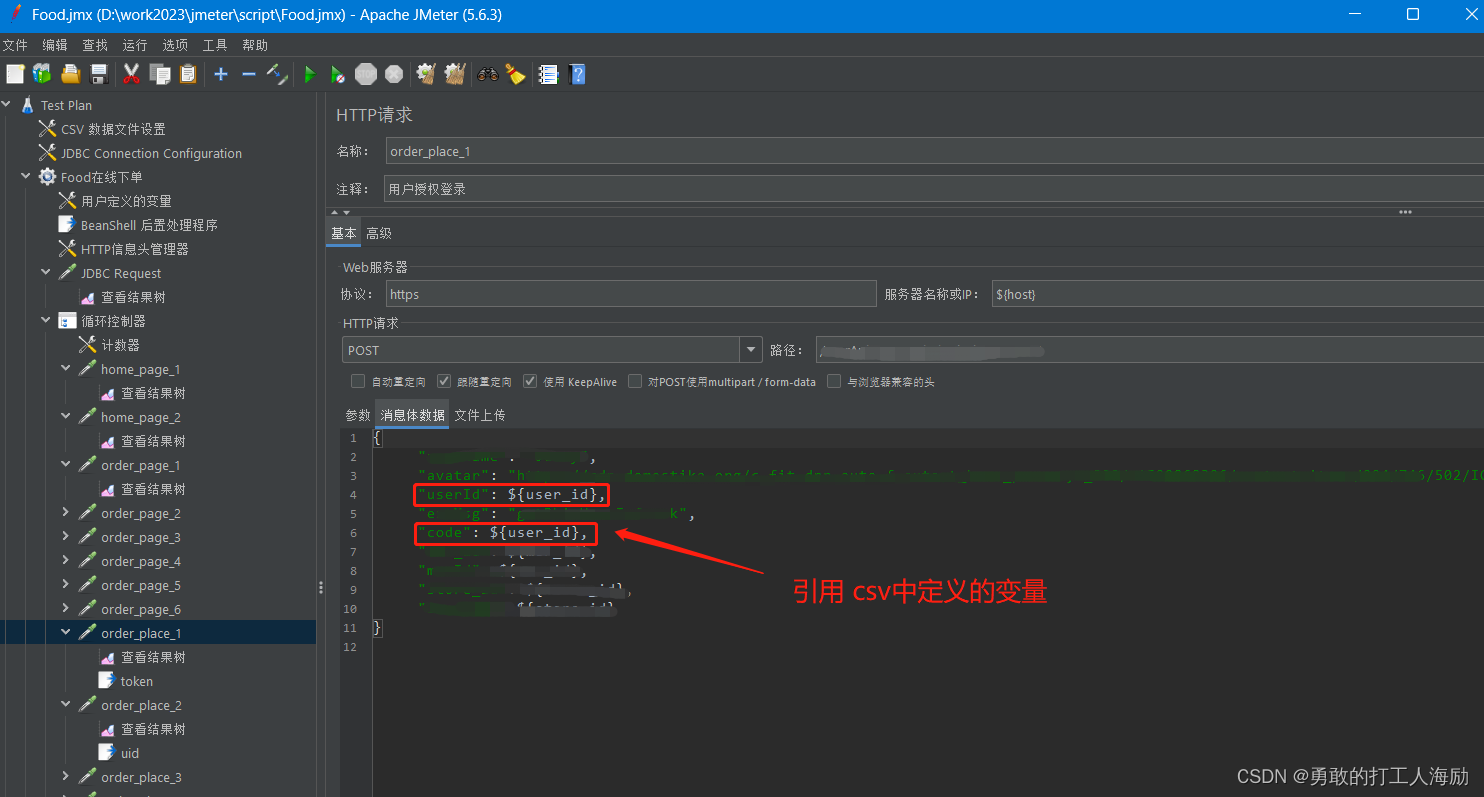Click the Copy icon in toolbar
Screen dimensions: 1484x797
click(x=159, y=74)
